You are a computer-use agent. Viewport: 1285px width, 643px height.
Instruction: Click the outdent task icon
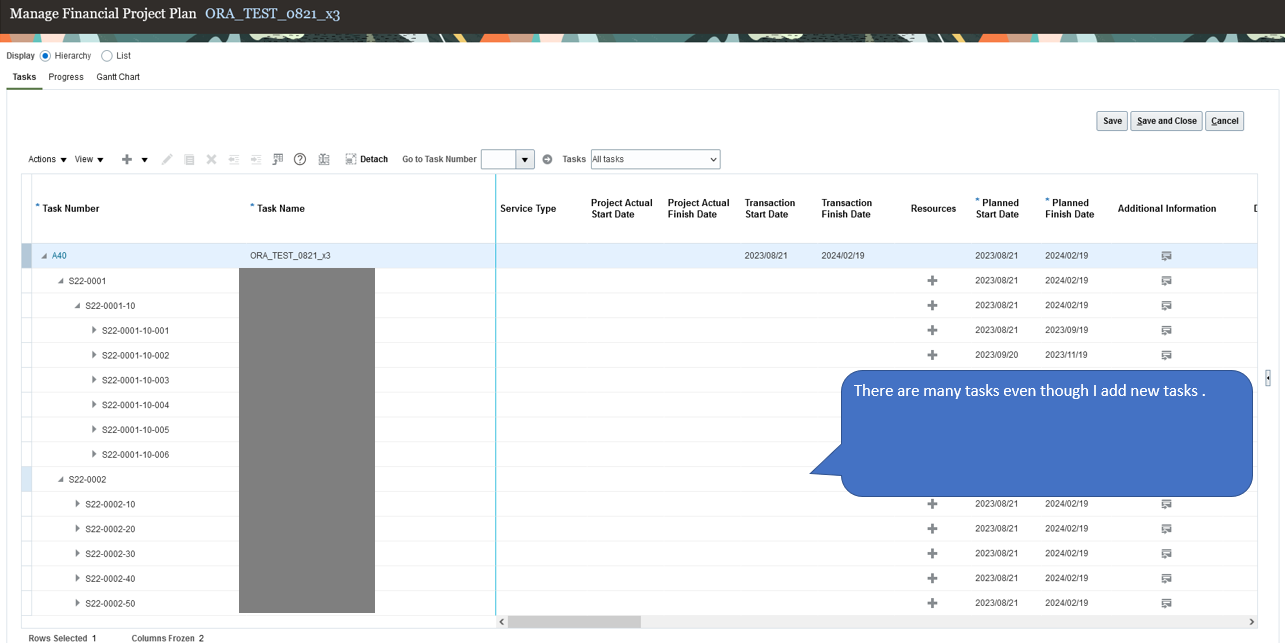tap(233, 159)
